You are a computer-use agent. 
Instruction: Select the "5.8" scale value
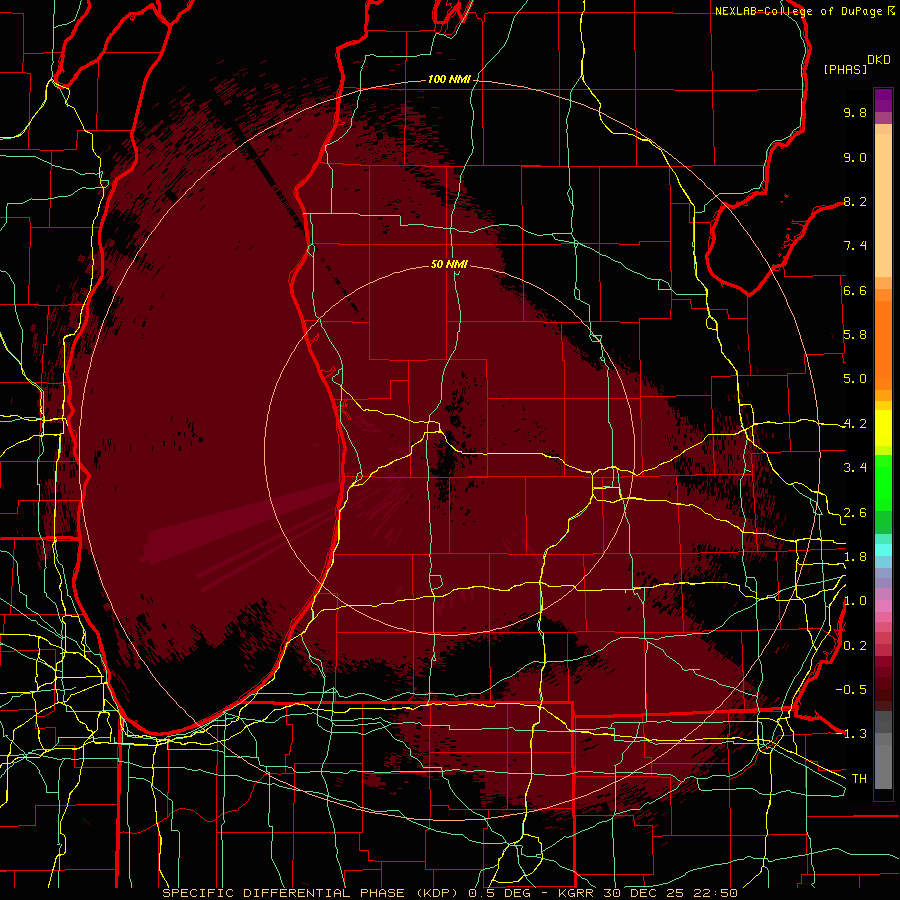(855, 335)
